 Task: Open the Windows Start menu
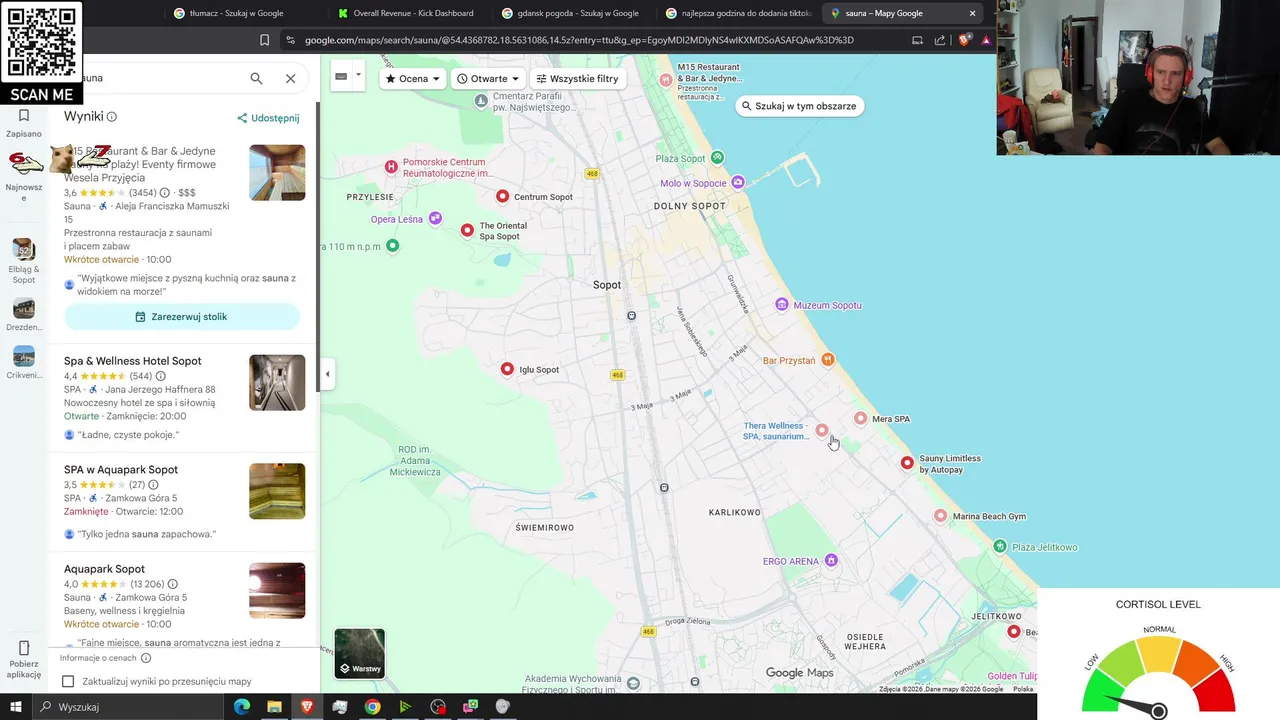[x=16, y=707]
